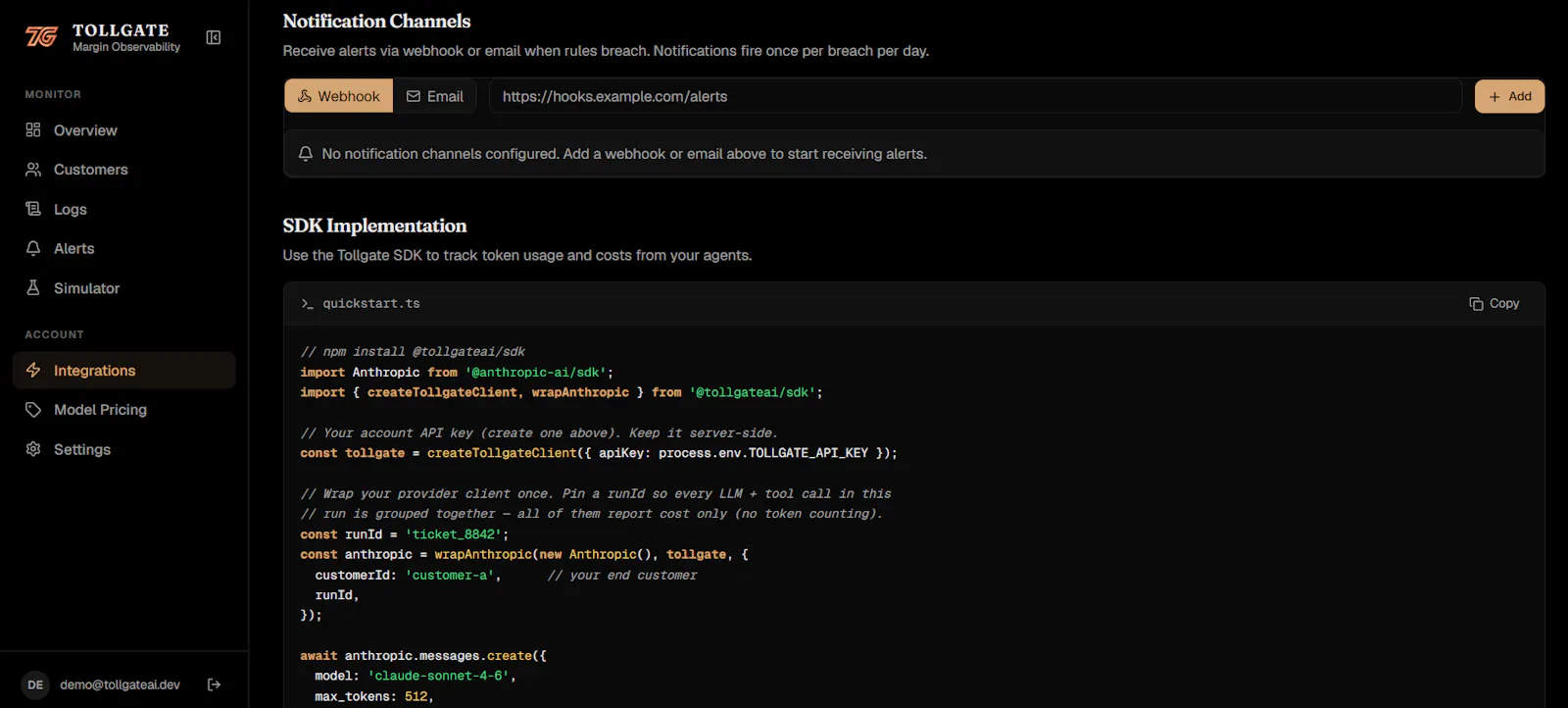The width and height of the screenshot is (1568, 708).
Task: Open Model Pricing page
Action: 124,410
